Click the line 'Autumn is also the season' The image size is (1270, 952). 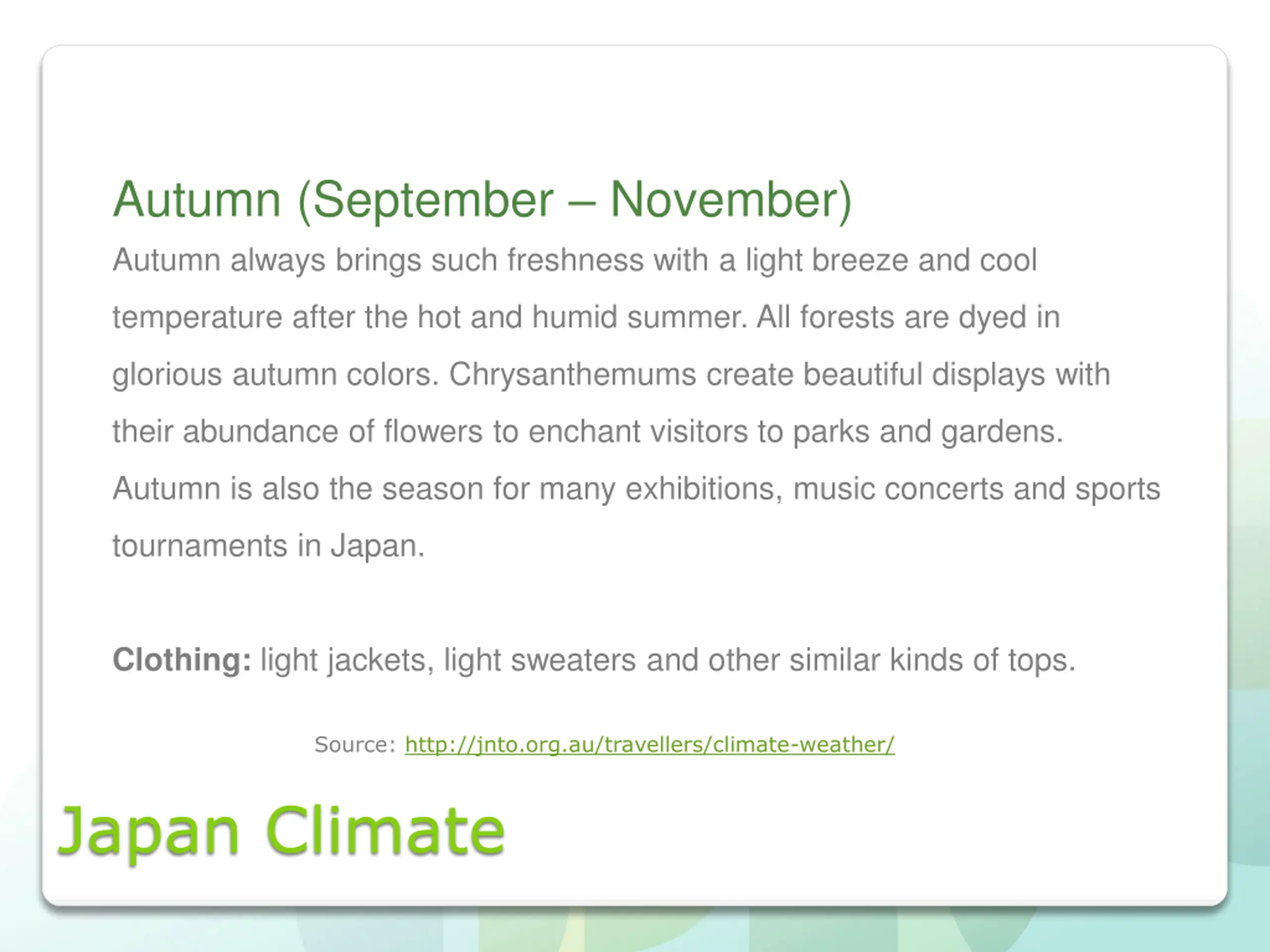(x=636, y=489)
